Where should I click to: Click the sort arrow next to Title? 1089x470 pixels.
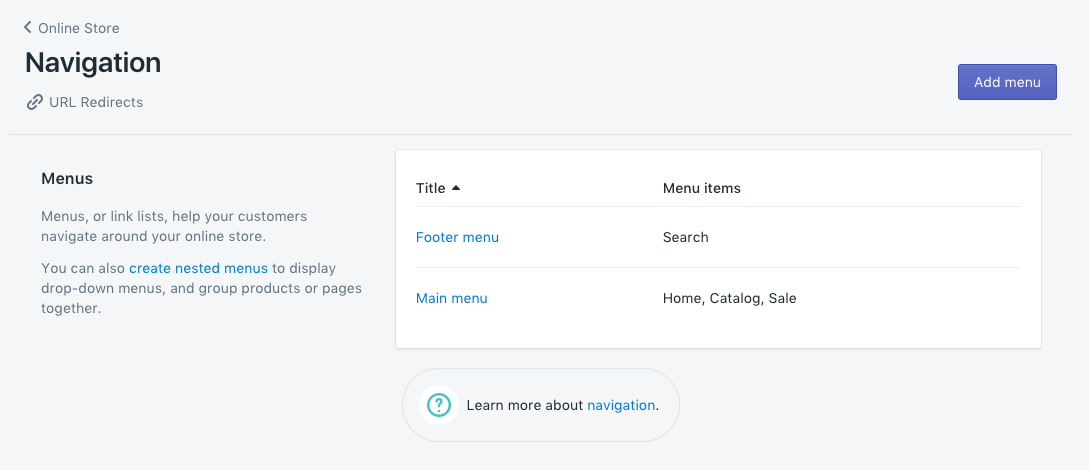point(456,188)
